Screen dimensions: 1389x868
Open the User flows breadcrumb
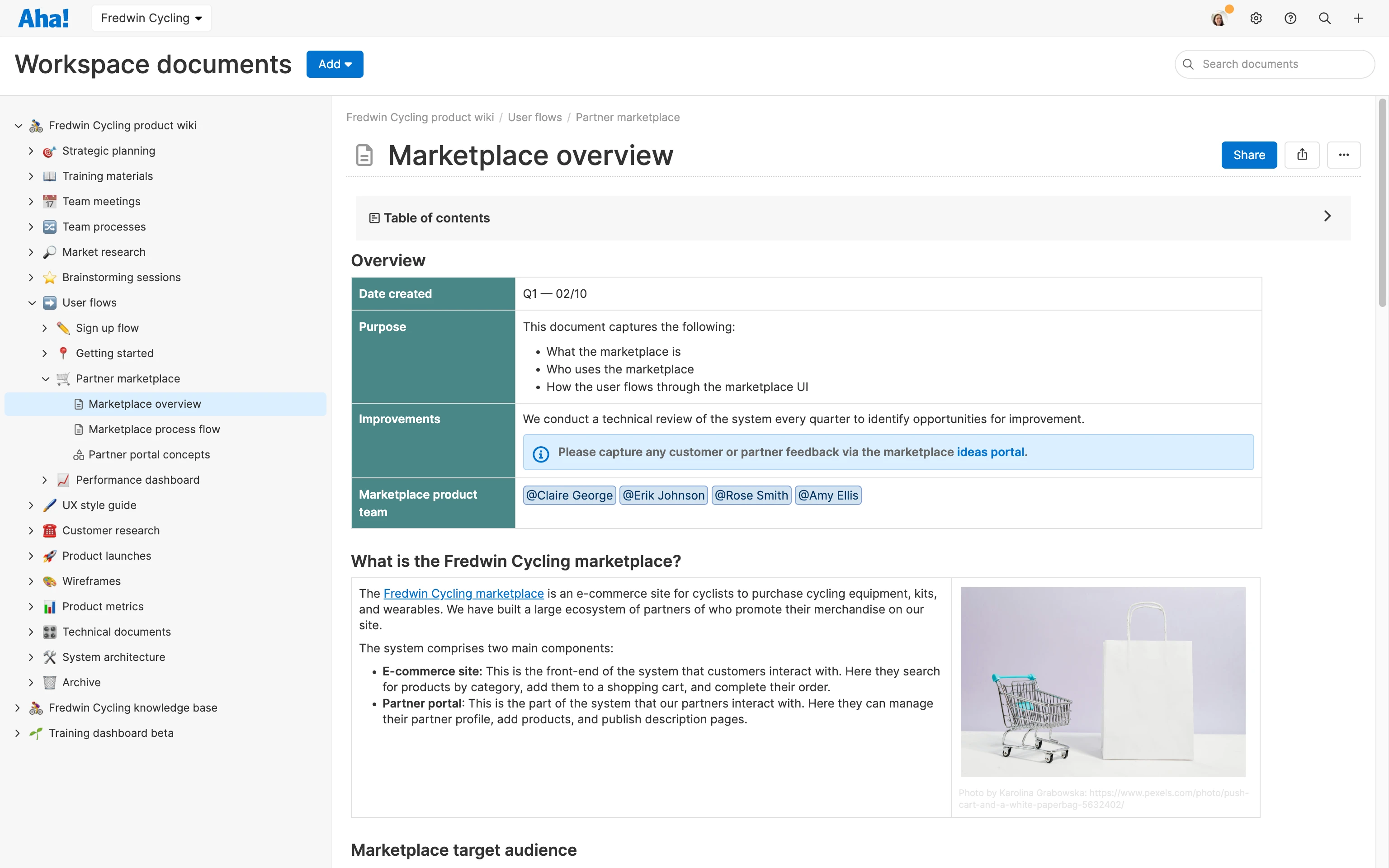(x=534, y=117)
